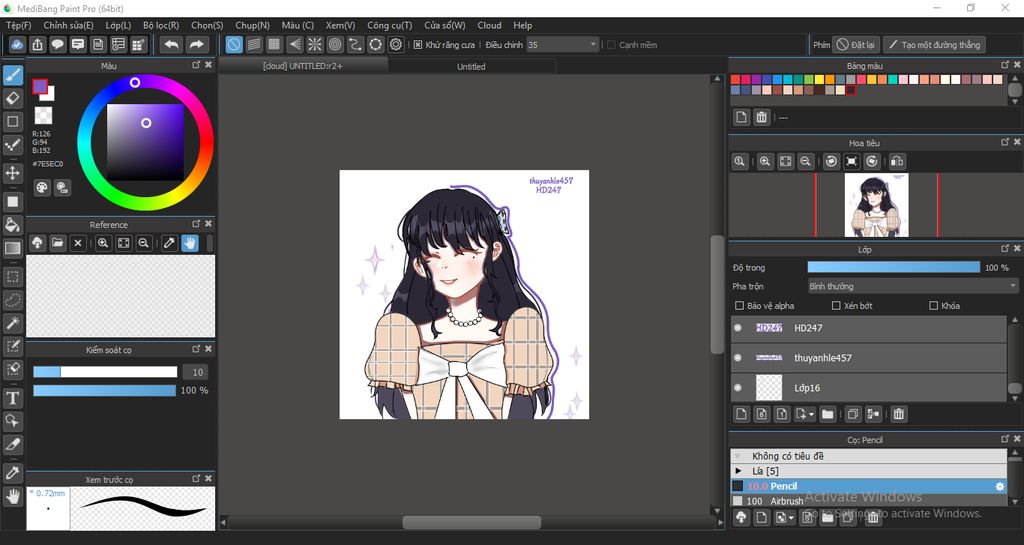This screenshot has height=545, width=1024.
Task: Open the Bộ lọc(R) menu
Action: point(161,25)
